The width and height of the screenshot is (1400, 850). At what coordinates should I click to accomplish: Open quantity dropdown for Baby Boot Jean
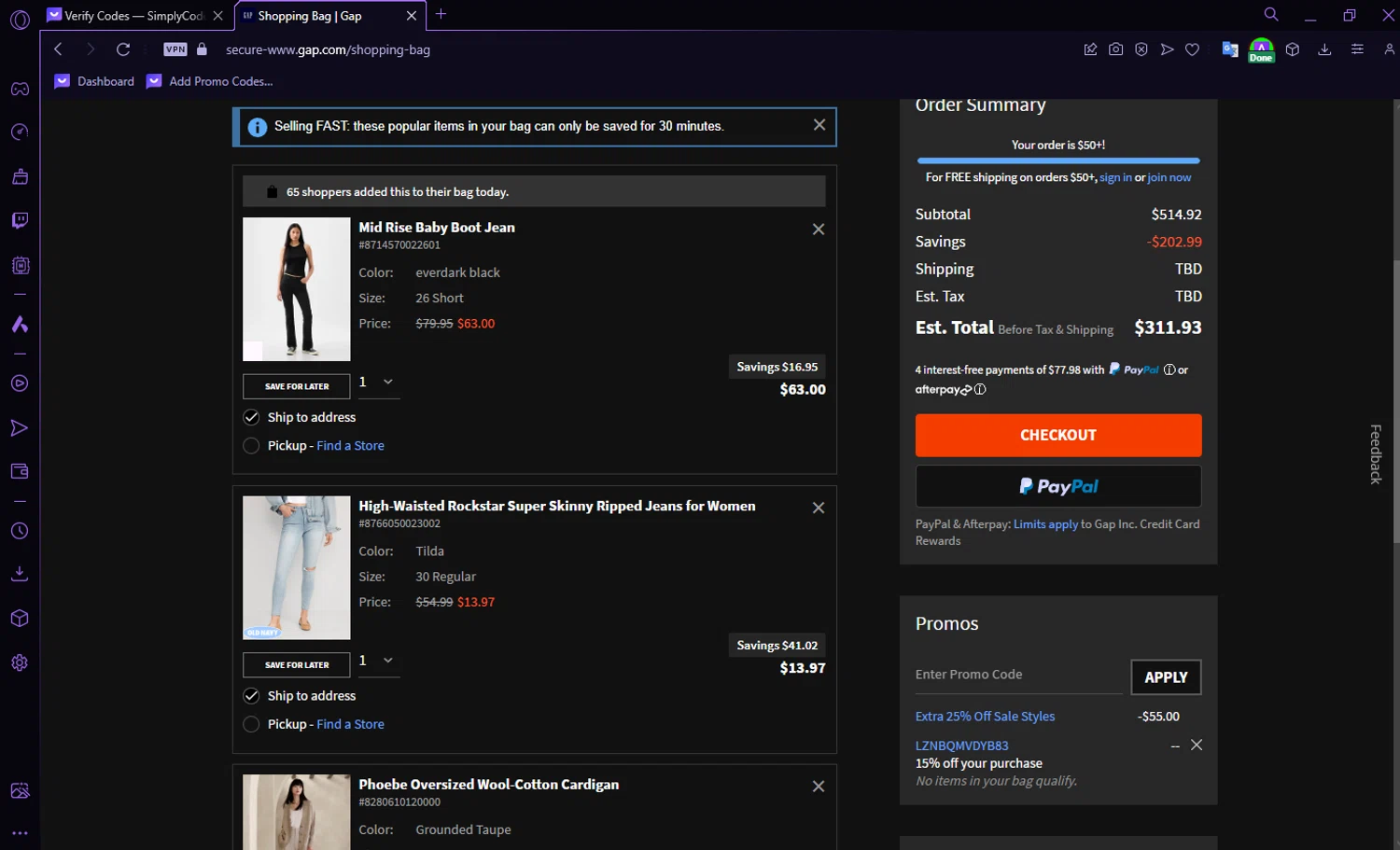point(377,383)
